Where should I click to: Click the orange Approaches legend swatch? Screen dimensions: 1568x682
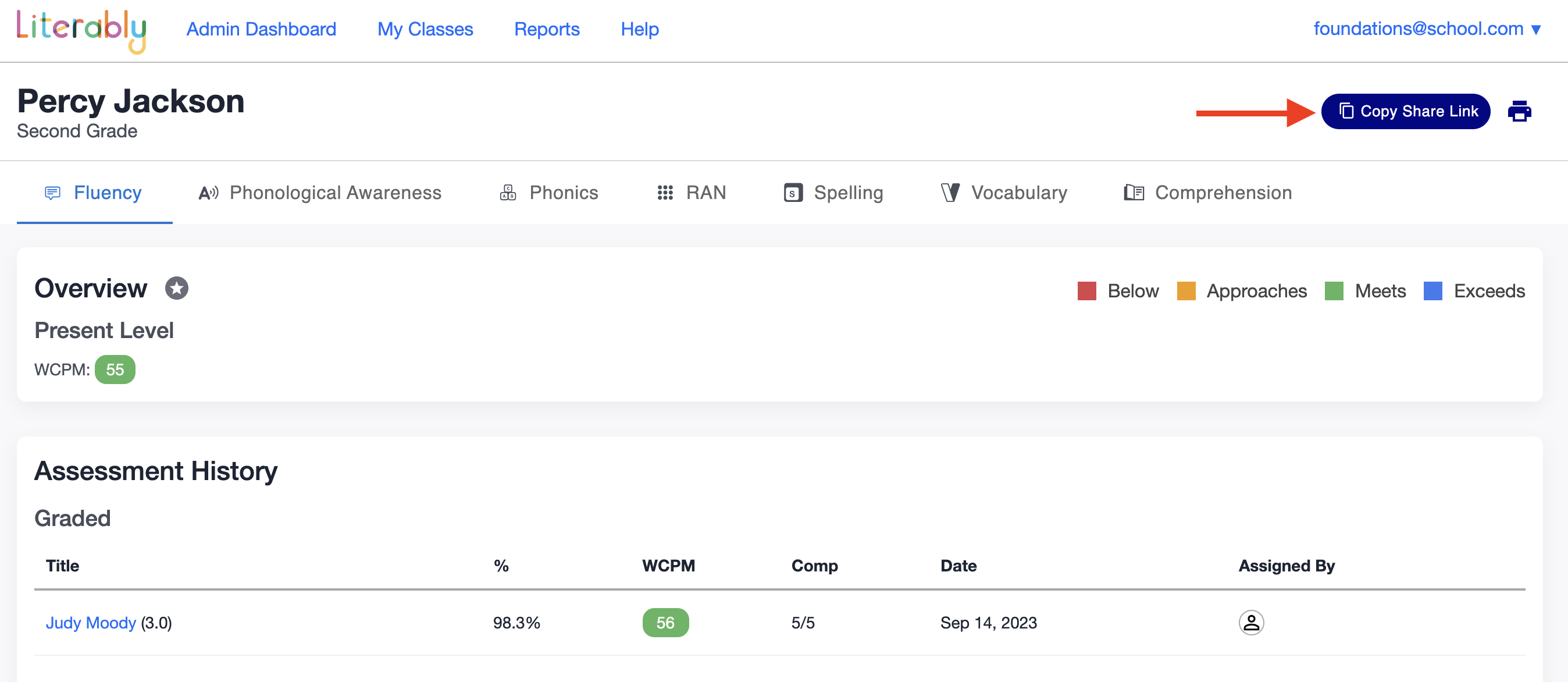point(1186,291)
